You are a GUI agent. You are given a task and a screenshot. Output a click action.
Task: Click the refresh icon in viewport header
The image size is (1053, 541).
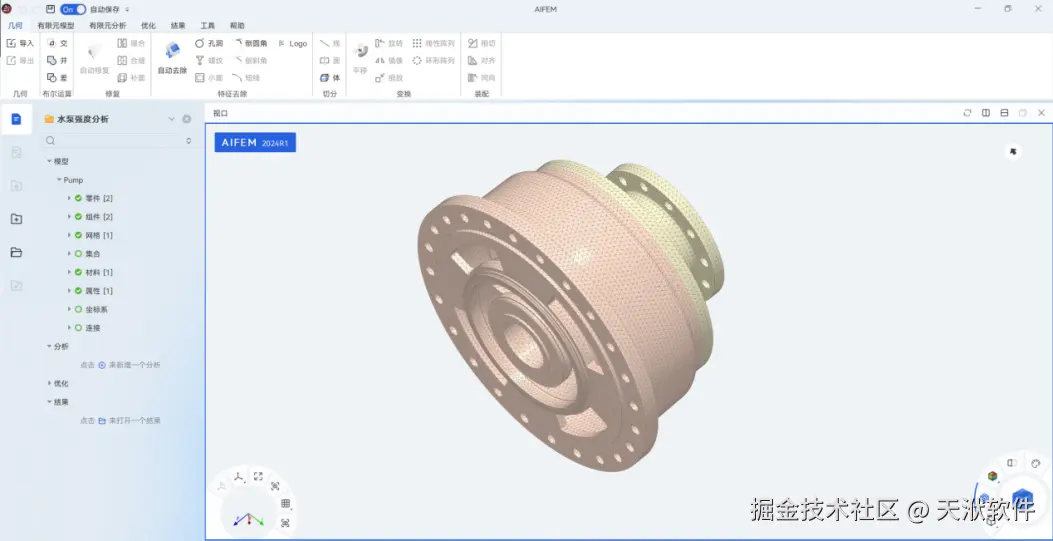click(x=967, y=113)
